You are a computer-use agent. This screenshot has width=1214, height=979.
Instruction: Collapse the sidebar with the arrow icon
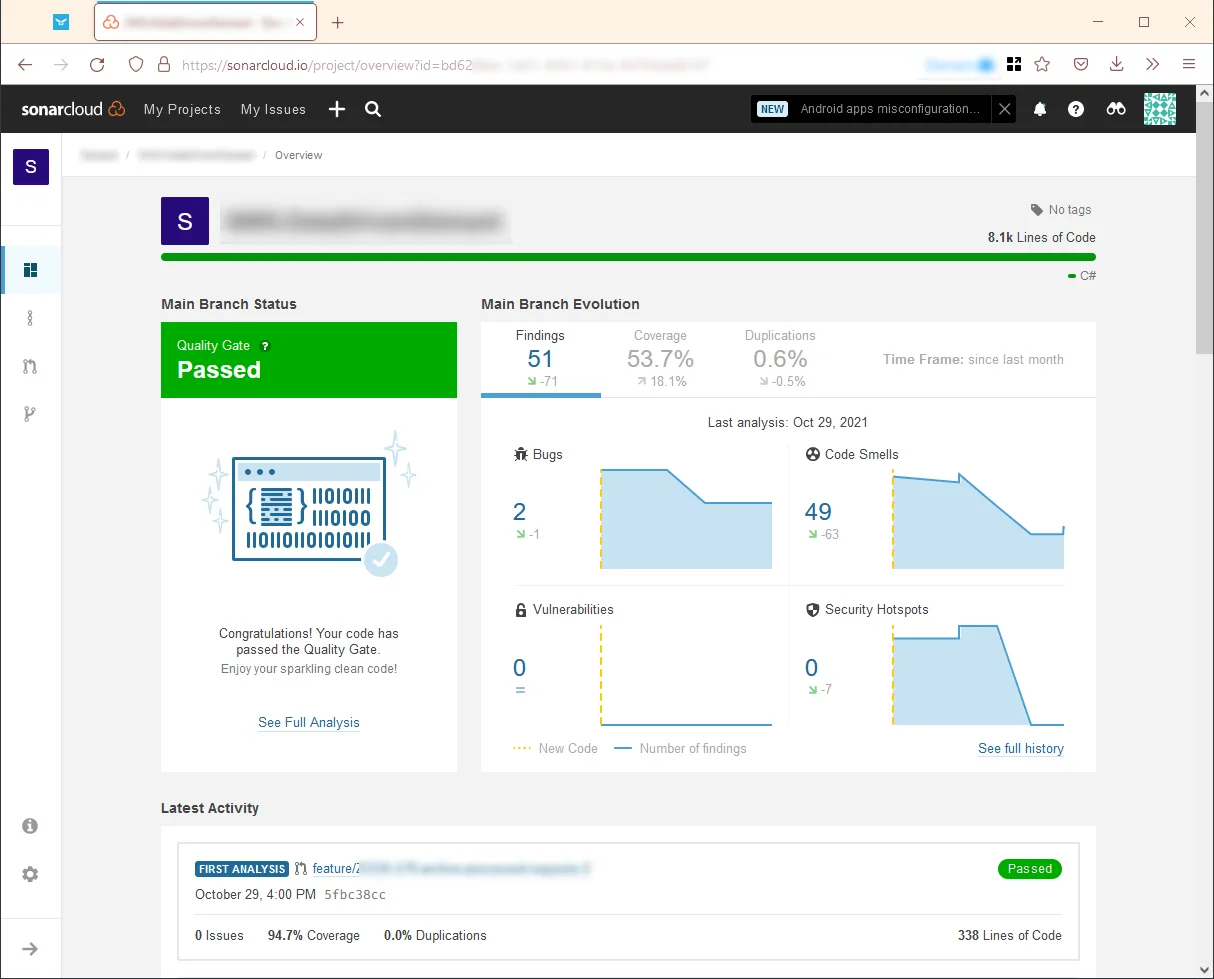click(30, 948)
